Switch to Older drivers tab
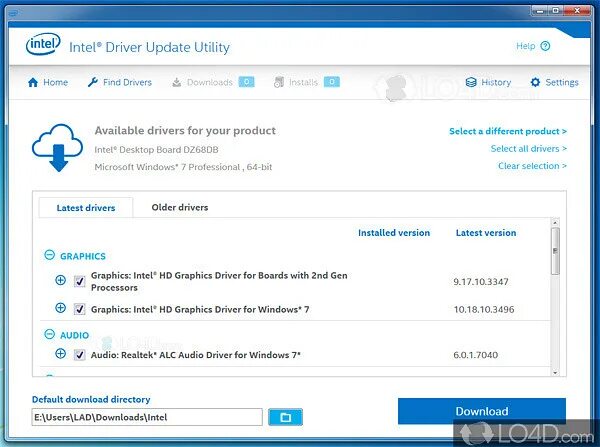 tap(180, 207)
